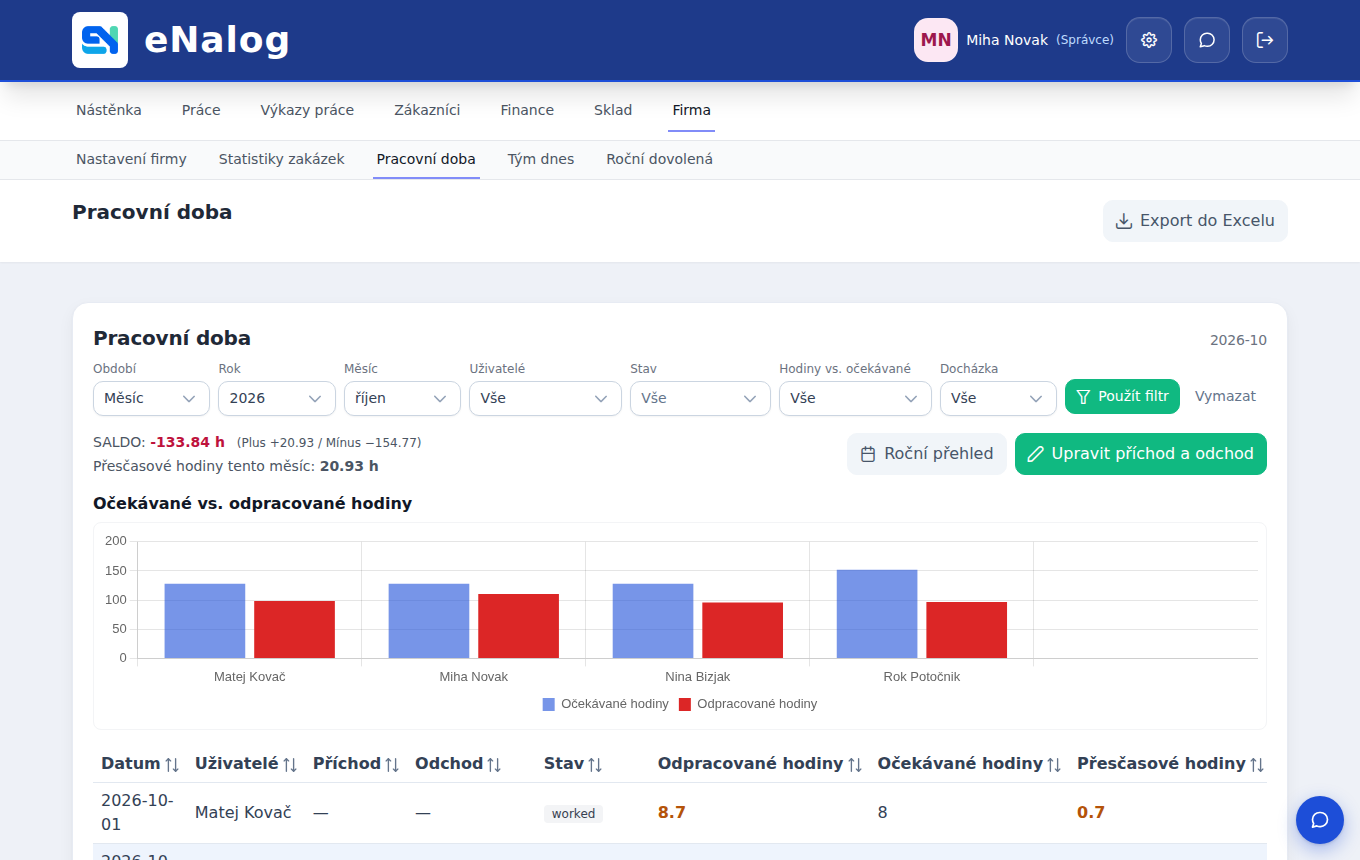Click the logout arrow icon
This screenshot has height=860, width=1360.
(x=1265, y=40)
